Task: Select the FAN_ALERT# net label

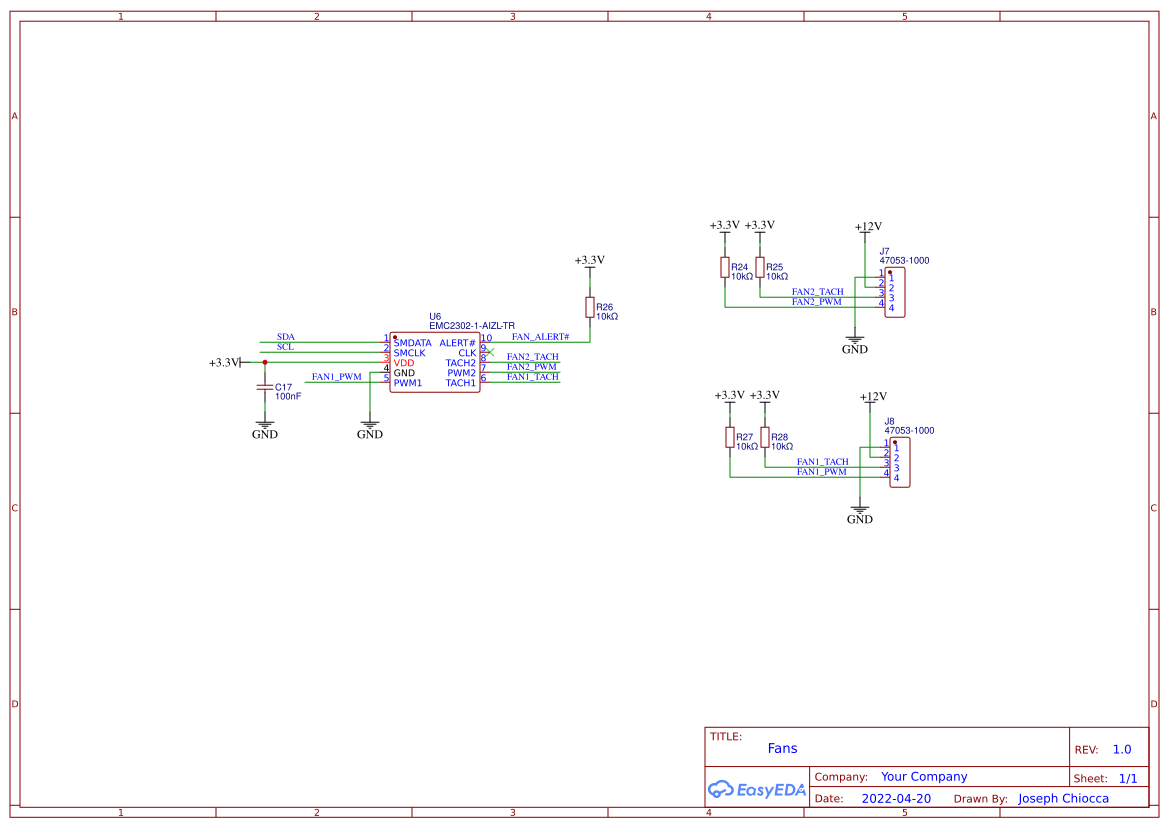Action: pos(540,337)
